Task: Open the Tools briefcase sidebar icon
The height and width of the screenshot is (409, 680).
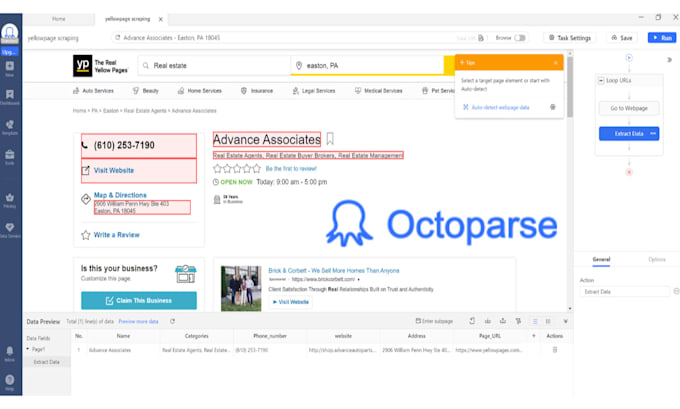Action: pyautogui.click(x=10, y=157)
